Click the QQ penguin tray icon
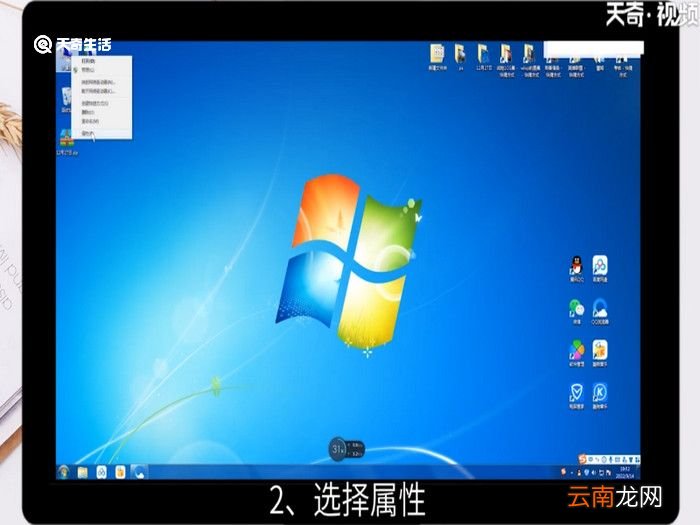Screen dimensions: 700x525 point(579,472)
